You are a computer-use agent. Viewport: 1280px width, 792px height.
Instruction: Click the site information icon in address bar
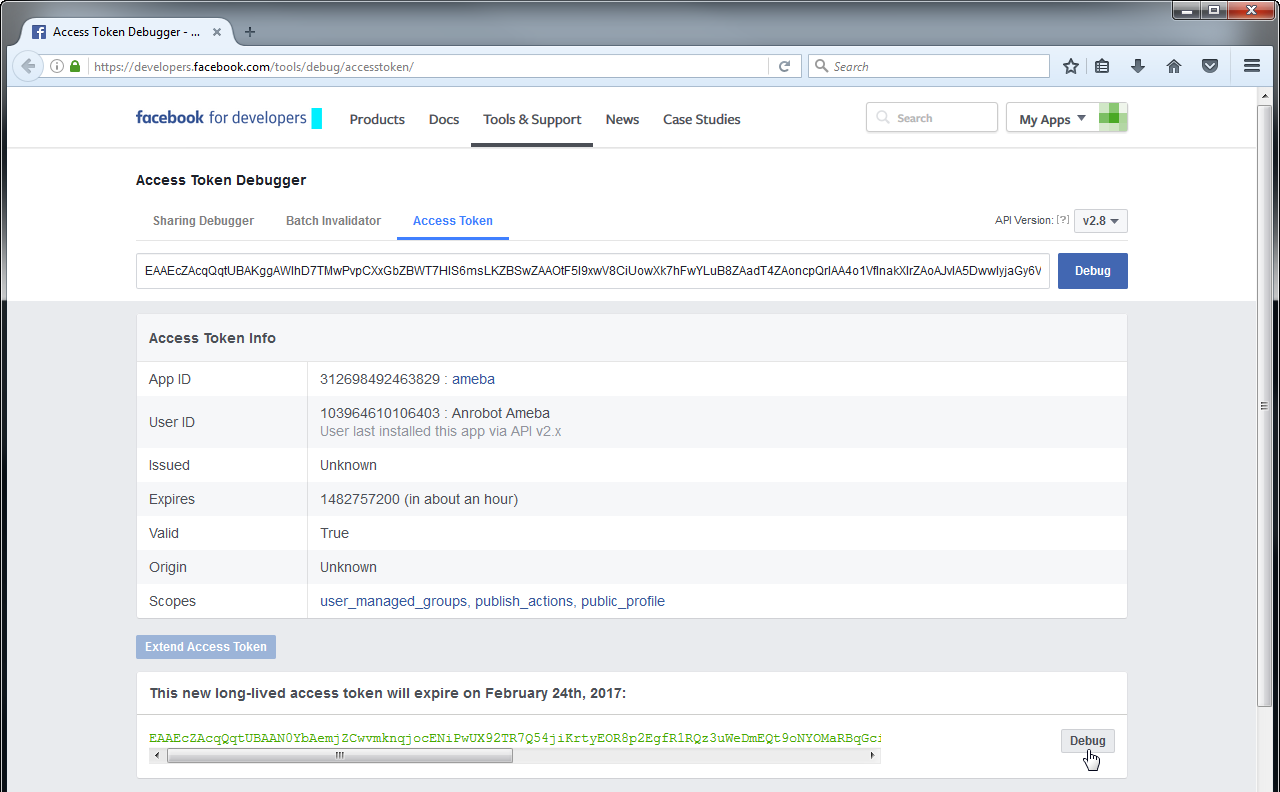(x=57, y=67)
